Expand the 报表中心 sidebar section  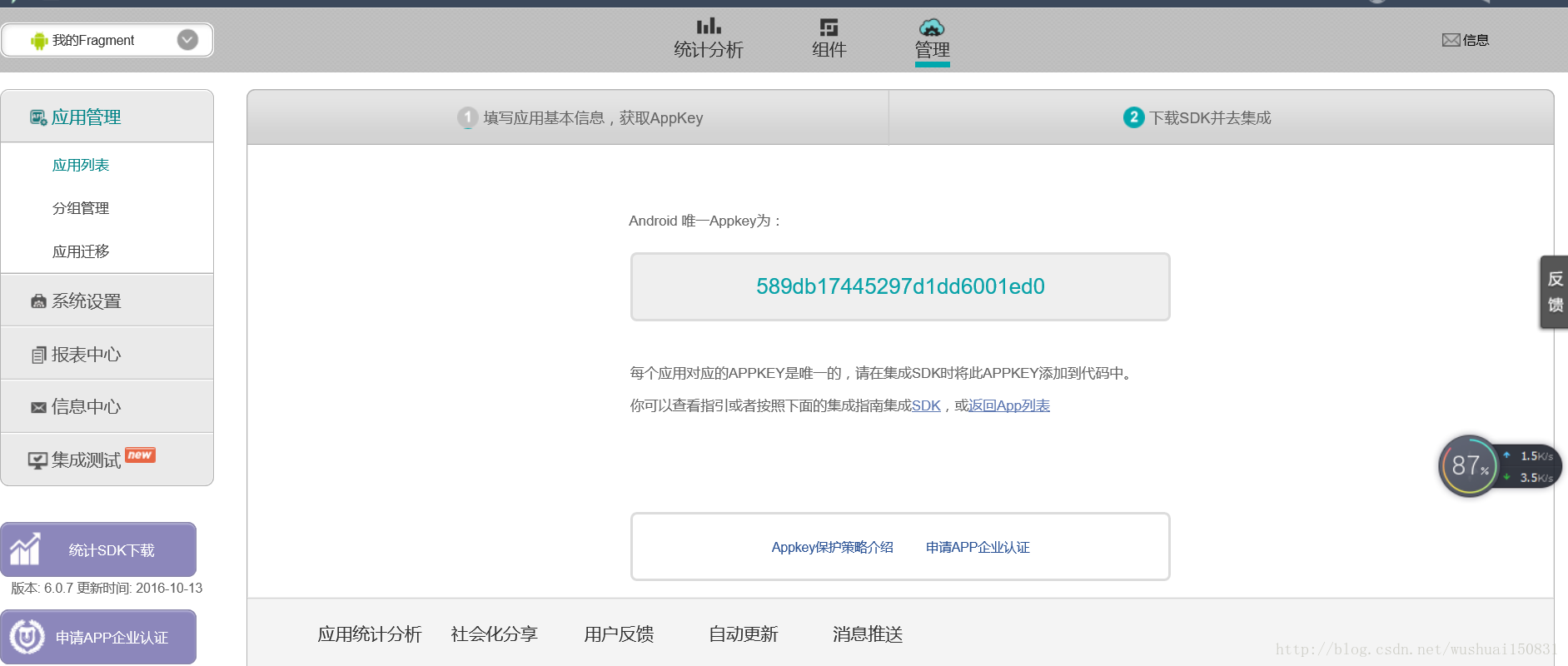point(107,354)
